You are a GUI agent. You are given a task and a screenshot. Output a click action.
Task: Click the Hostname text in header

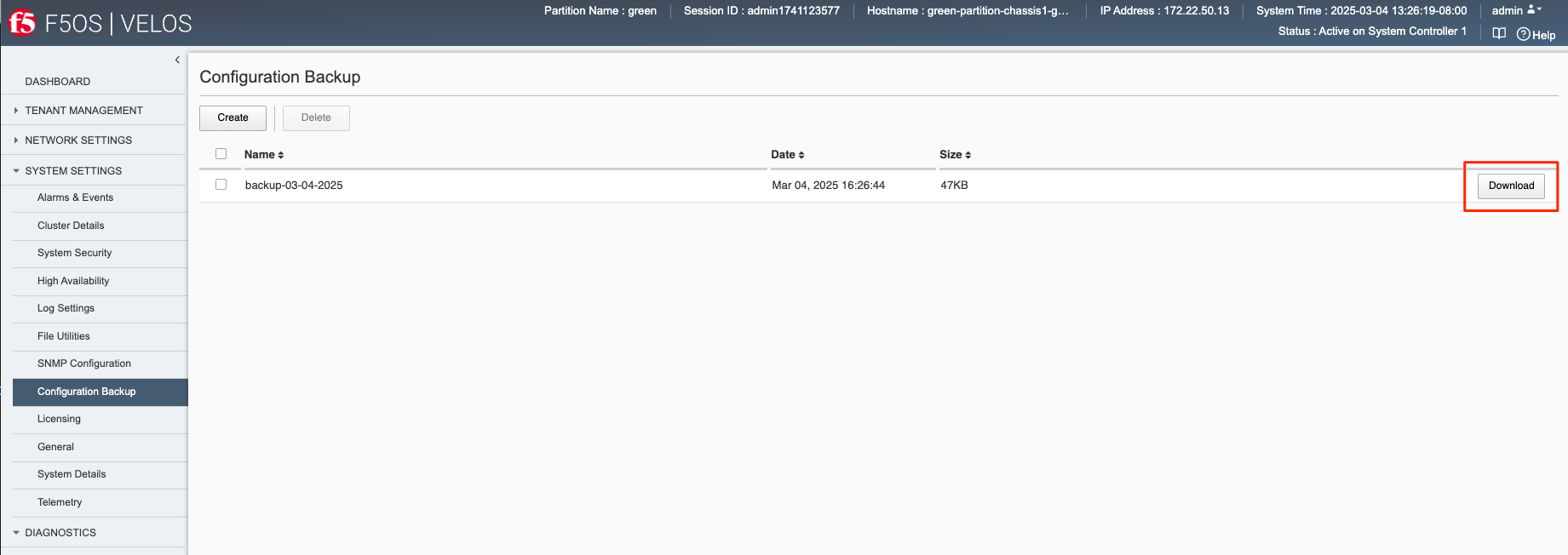pos(968,11)
